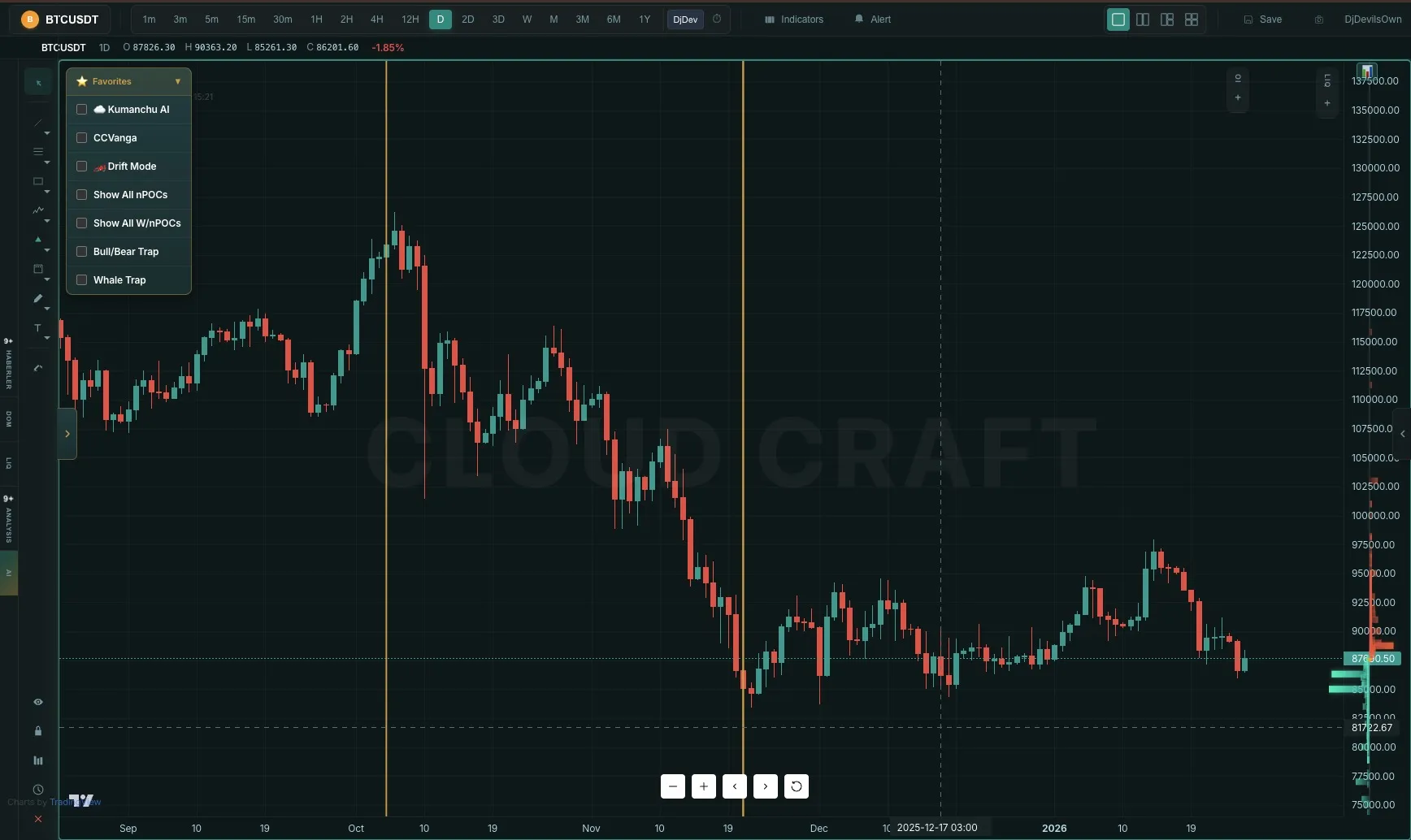Switch to the 1Y timeframe
1411x840 pixels.
tap(645, 19)
